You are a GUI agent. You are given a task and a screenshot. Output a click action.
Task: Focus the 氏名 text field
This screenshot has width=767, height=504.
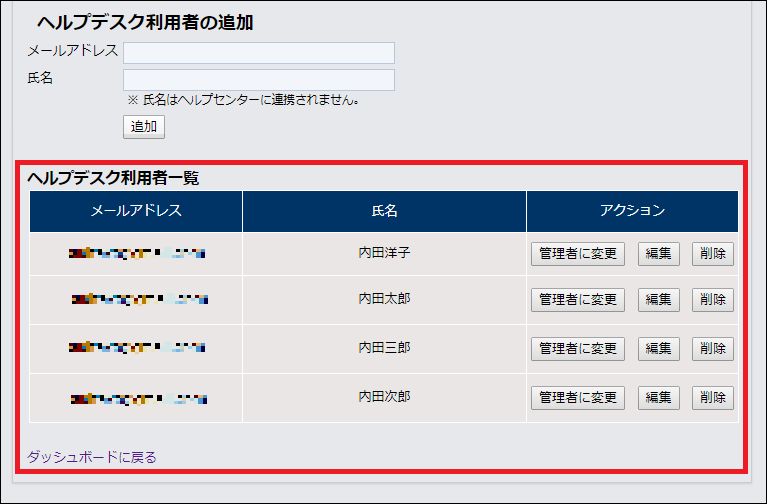click(258, 80)
